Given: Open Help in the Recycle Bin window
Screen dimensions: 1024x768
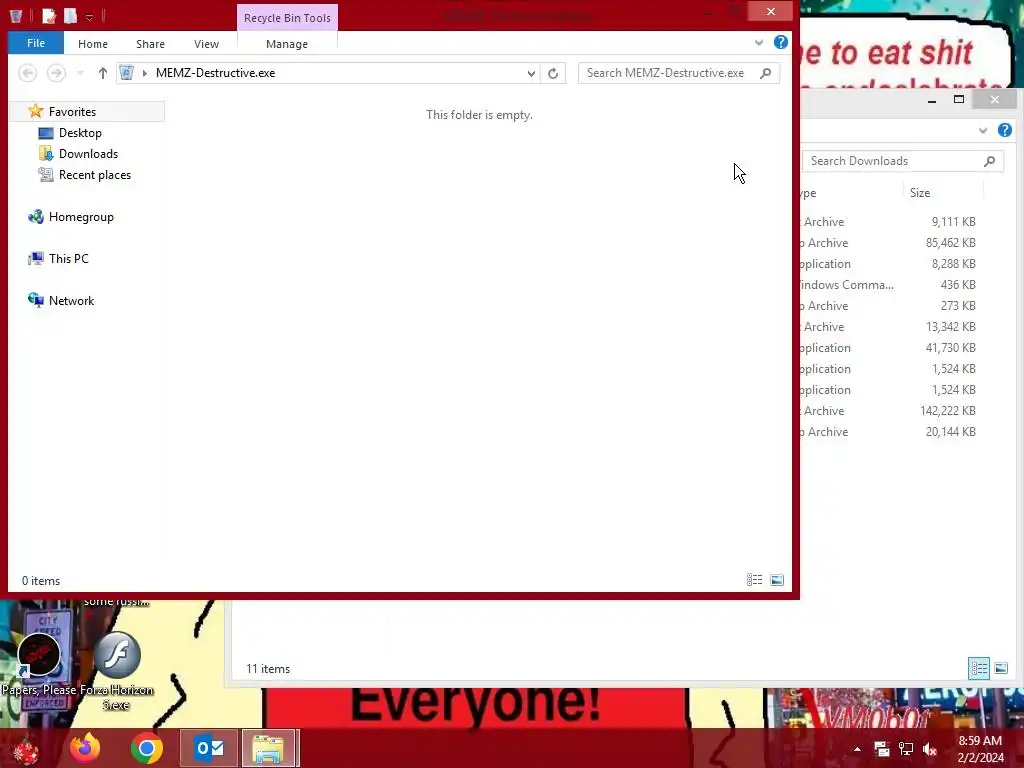Looking at the screenshot, I should [780, 42].
